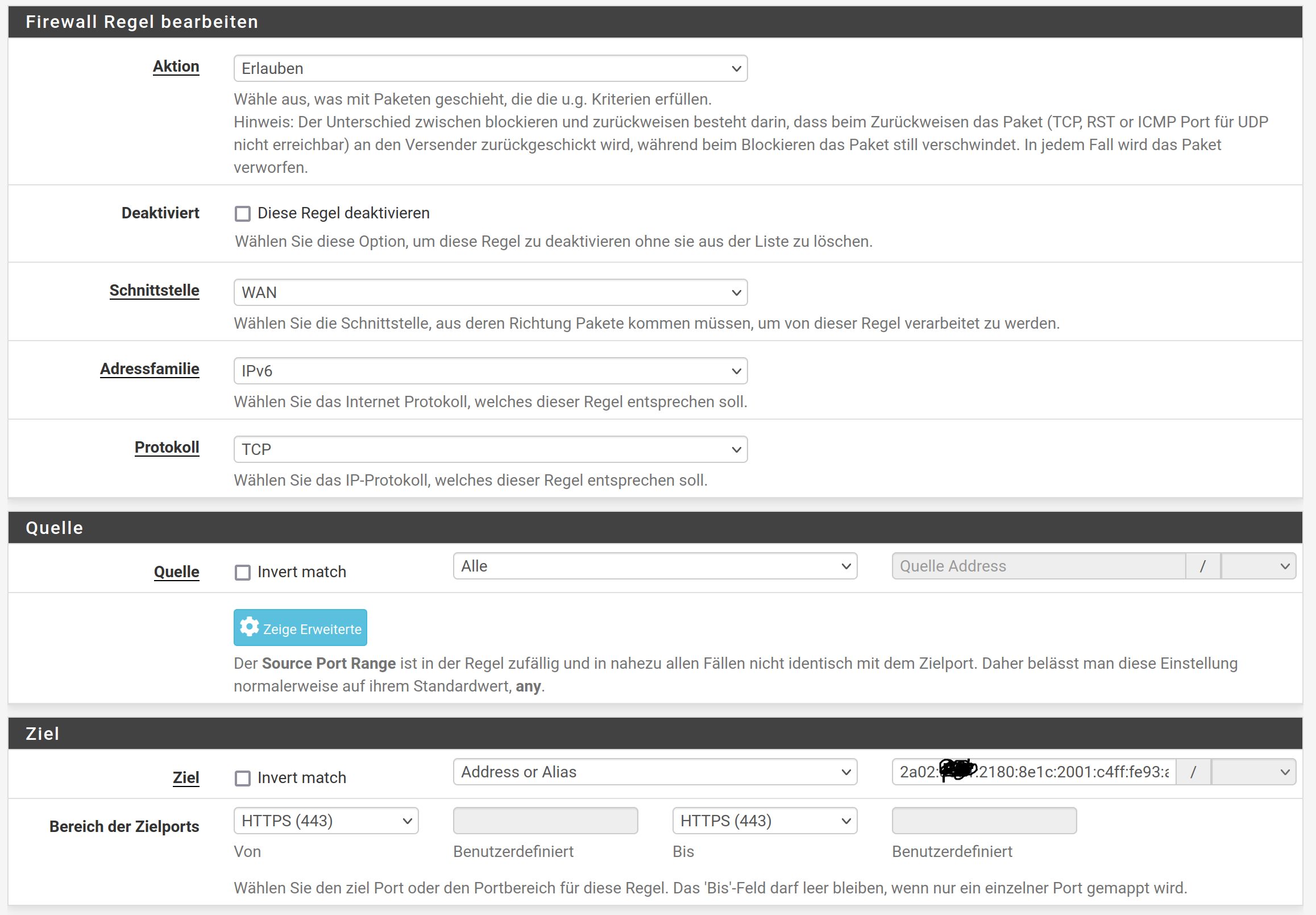This screenshot has width=1316, height=915.
Task: Click the 'Von' label under port dropdown
Action: [x=247, y=852]
